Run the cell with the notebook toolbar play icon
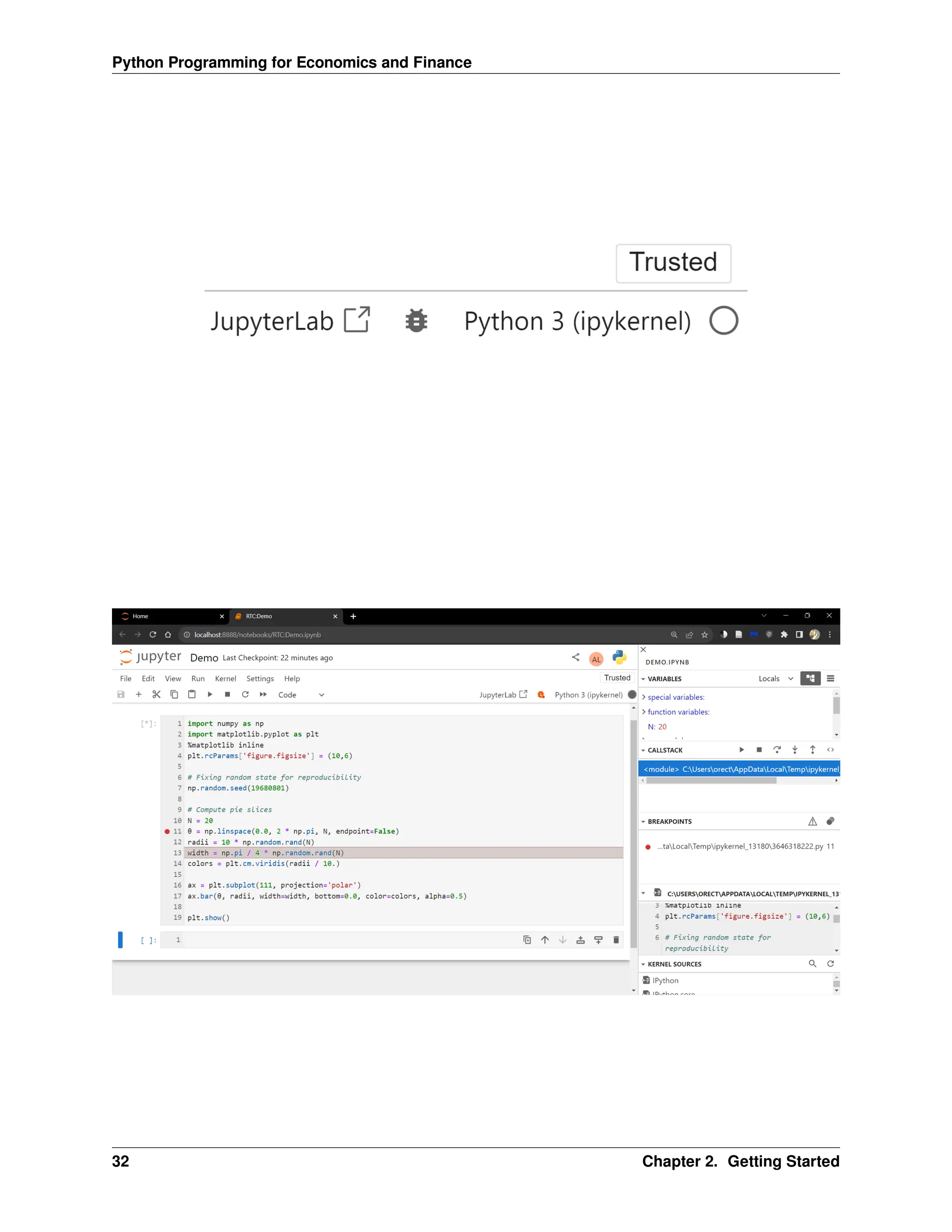952x1232 pixels. coord(210,695)
